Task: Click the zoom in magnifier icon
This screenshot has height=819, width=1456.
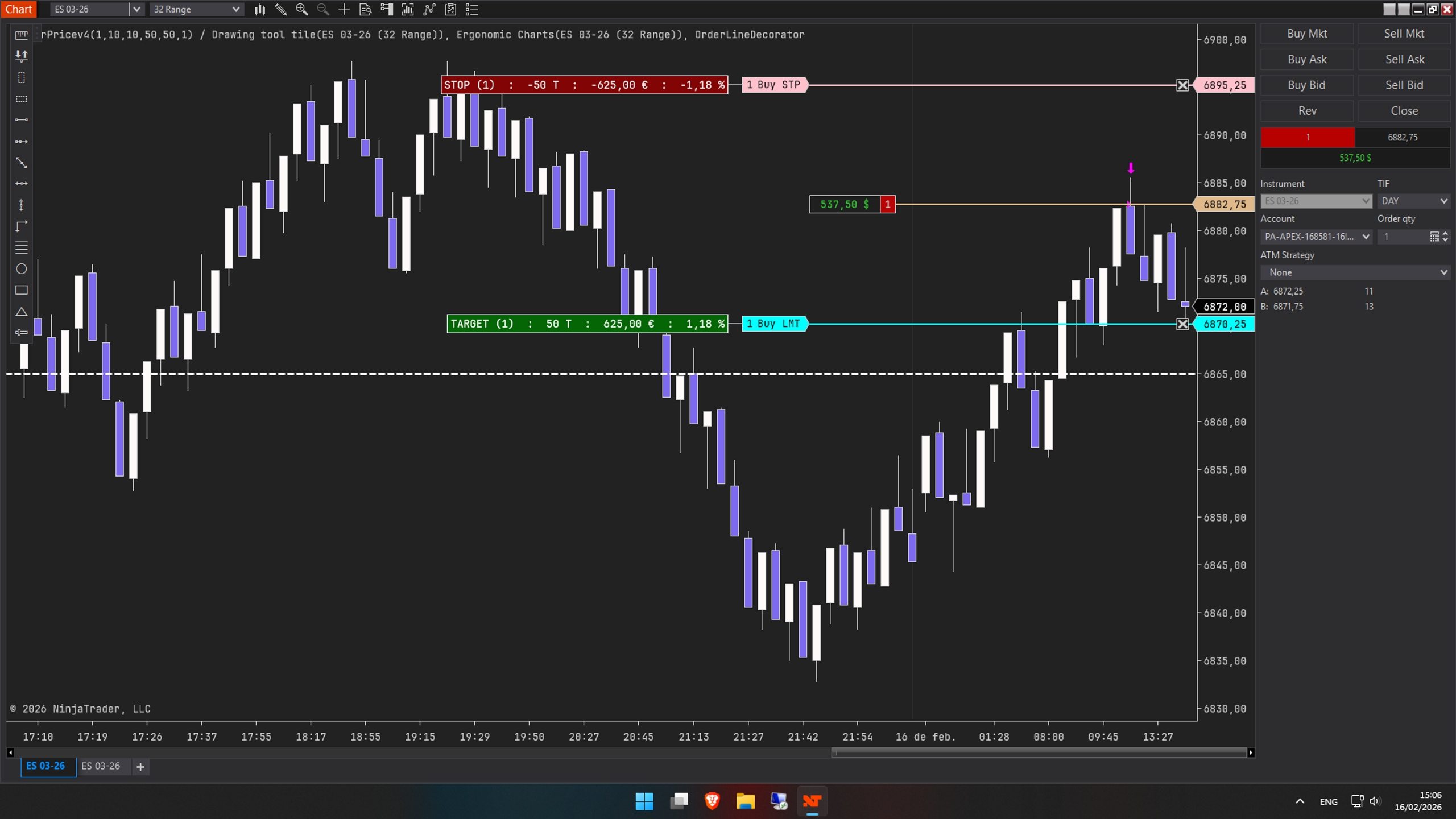Action: click(x=302, y=9)
